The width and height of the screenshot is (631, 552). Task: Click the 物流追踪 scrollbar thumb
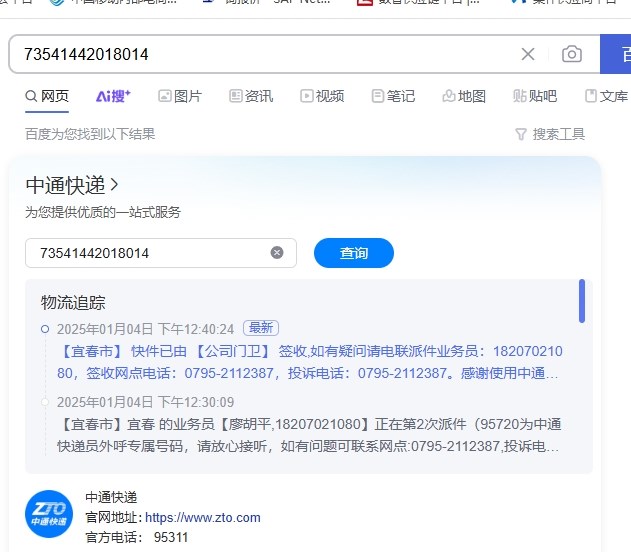[x=582, y=301]
